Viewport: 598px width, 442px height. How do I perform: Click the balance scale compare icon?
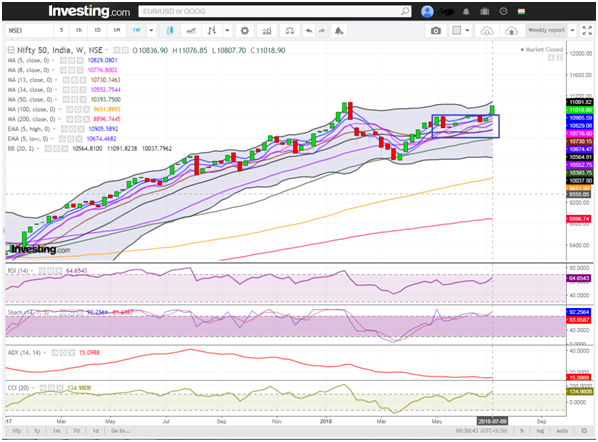pos(290,31)
